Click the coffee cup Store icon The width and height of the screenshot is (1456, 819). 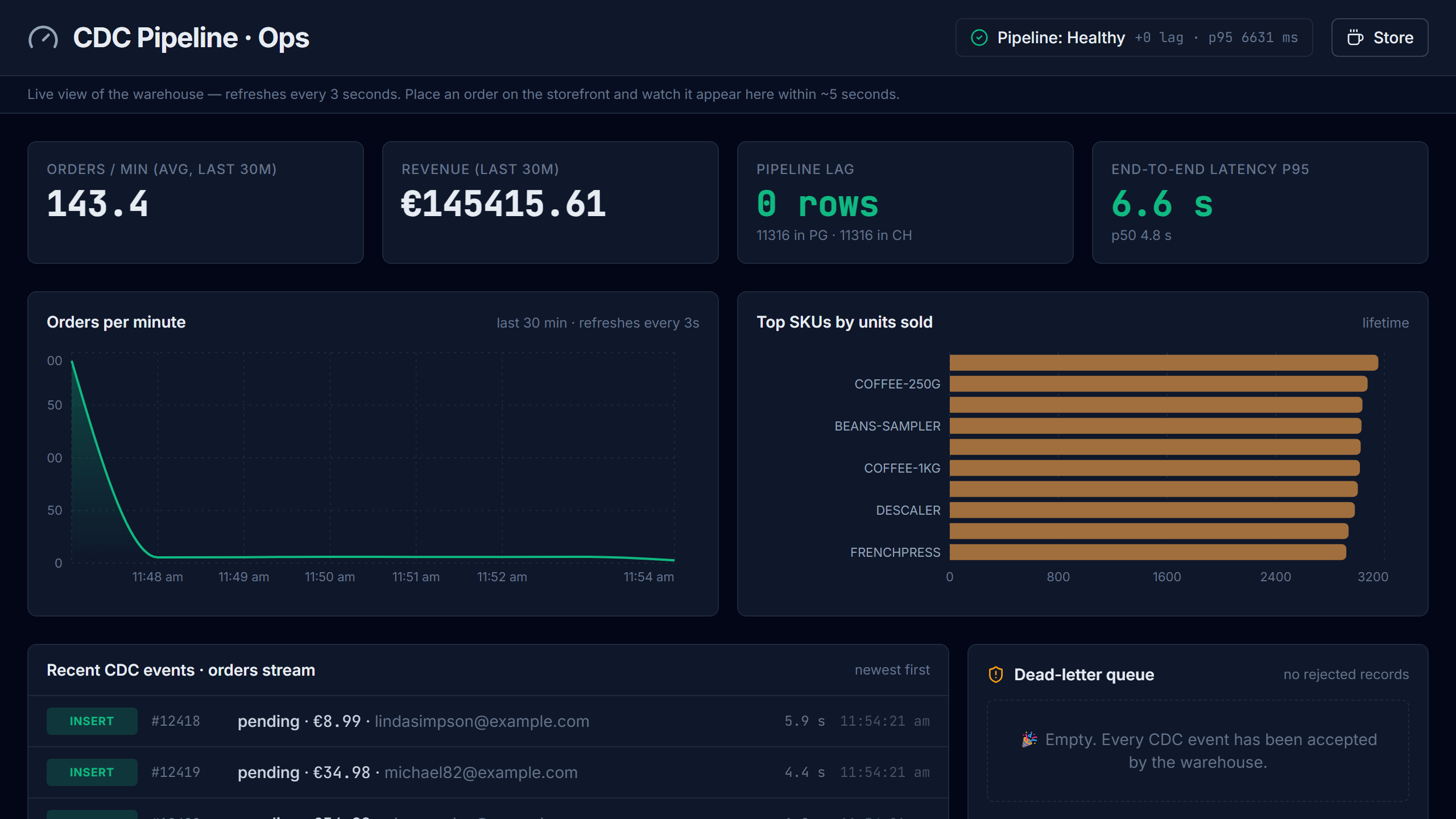pyautogui.click(x=1355, y=38)
